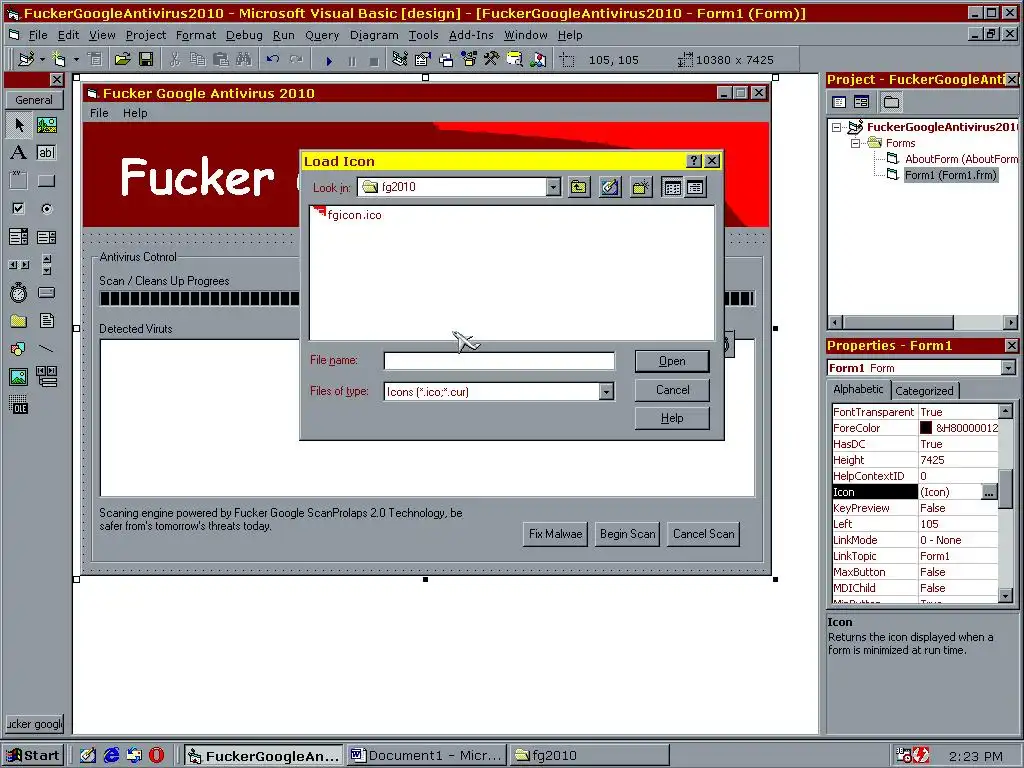Click the scan progress bar on the form

point(427,299)
